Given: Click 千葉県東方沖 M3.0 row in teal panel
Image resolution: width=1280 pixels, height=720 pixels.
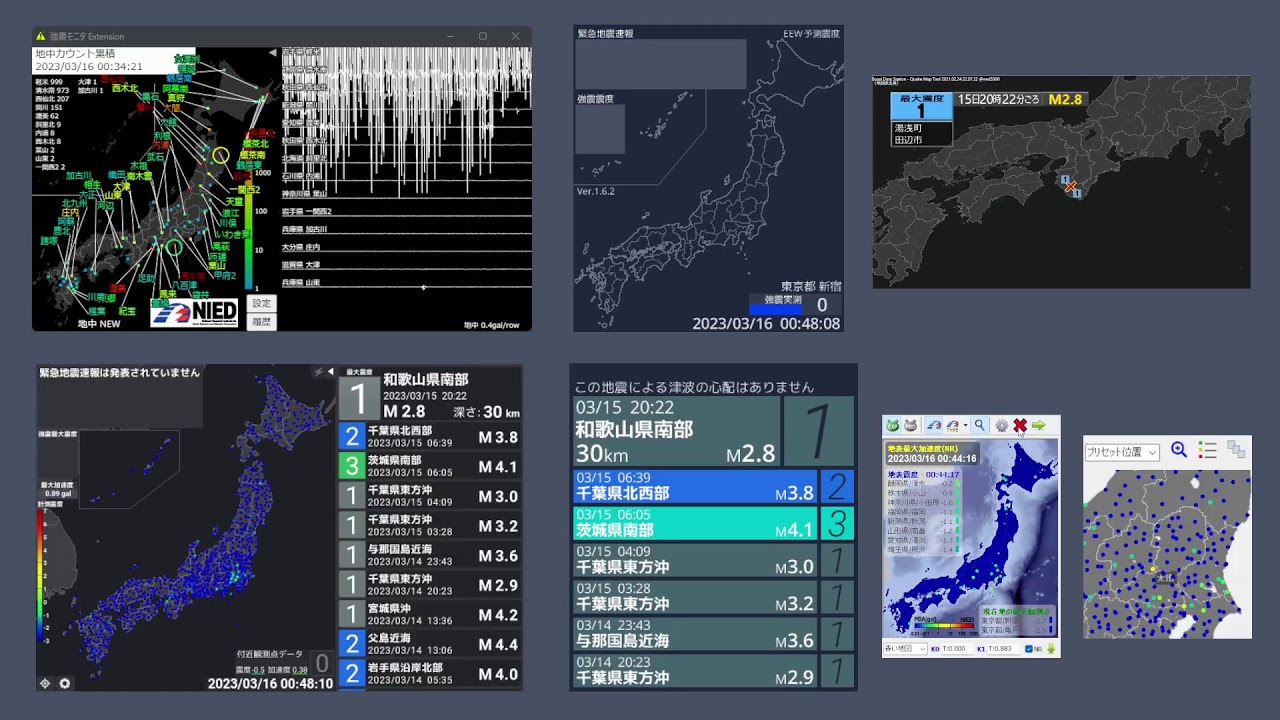Looking at the screenshot, I should [714, 560].
